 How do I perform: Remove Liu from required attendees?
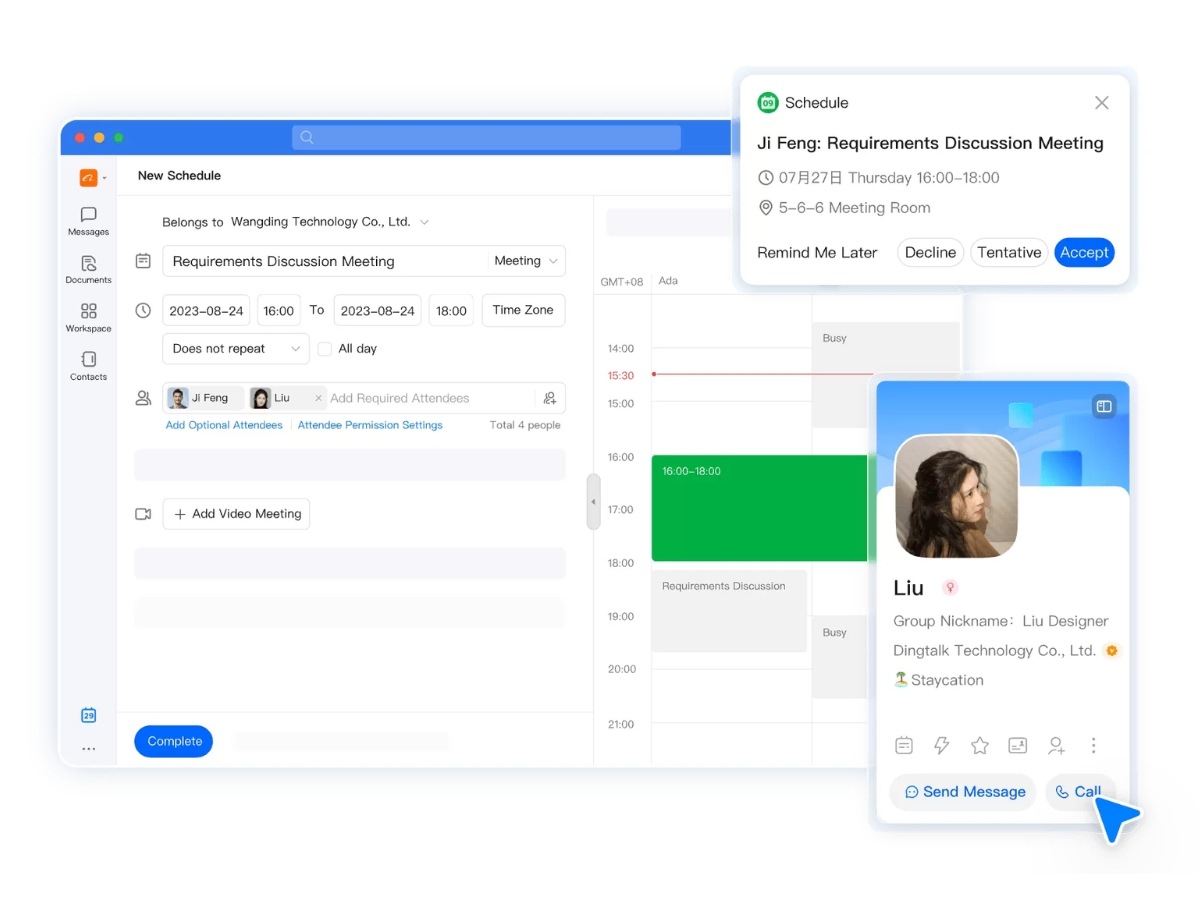(319, 398)
